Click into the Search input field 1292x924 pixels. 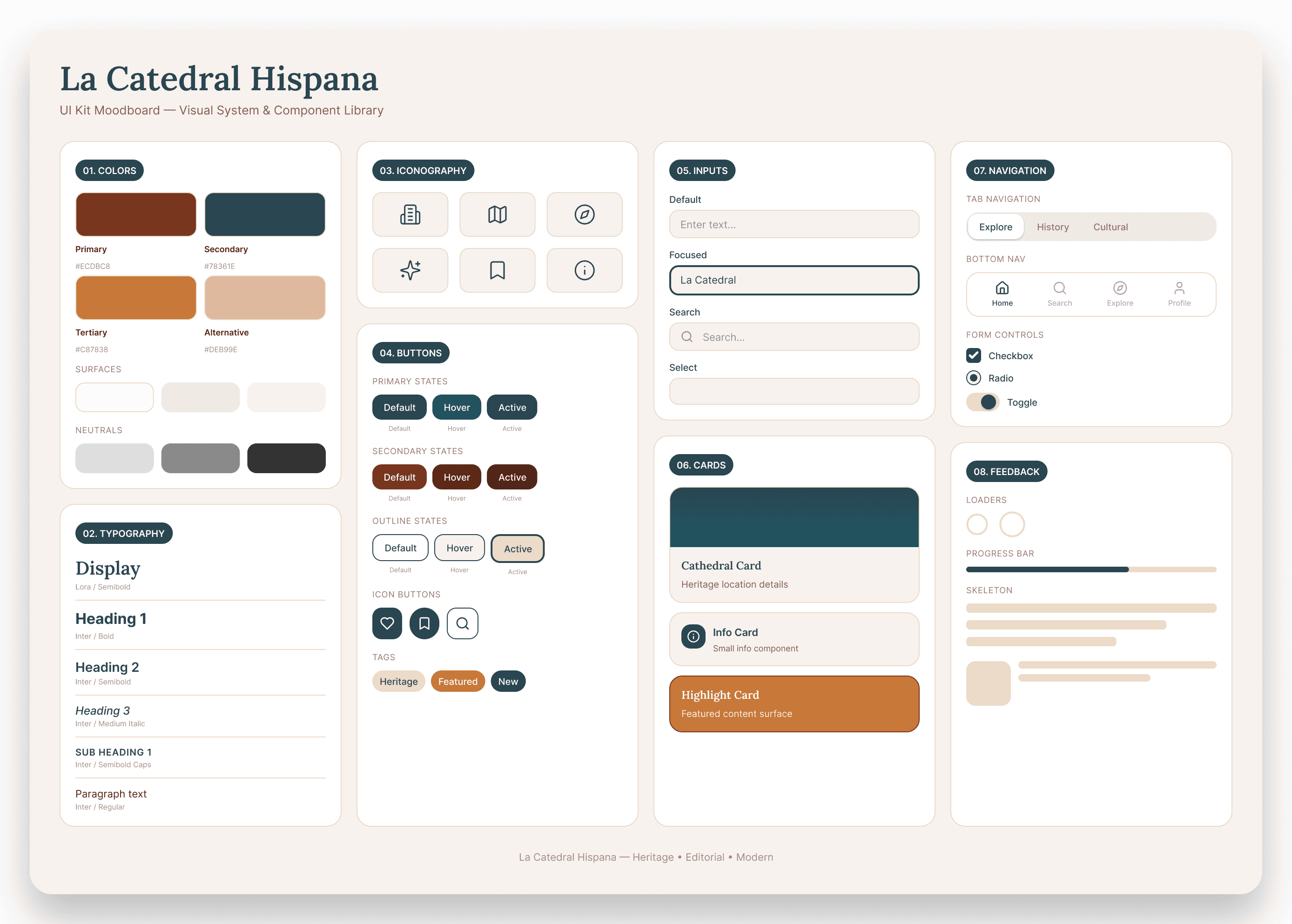794,337
